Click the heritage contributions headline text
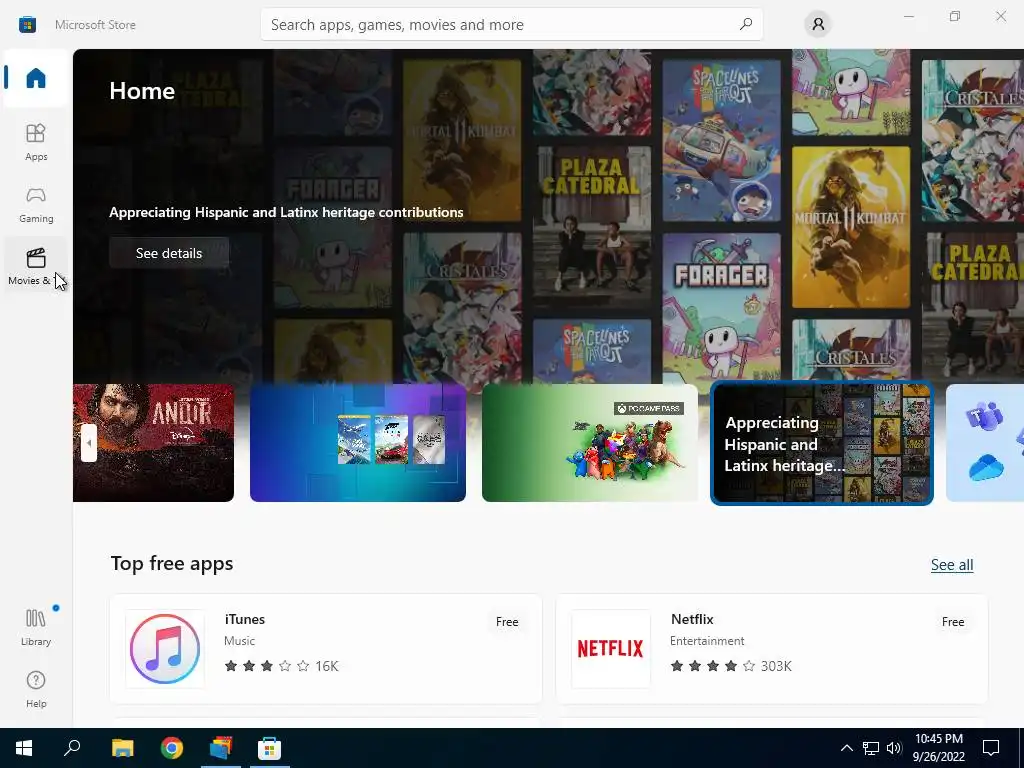The height and width of the screenshot is (768, 1024). coord(286,212)
